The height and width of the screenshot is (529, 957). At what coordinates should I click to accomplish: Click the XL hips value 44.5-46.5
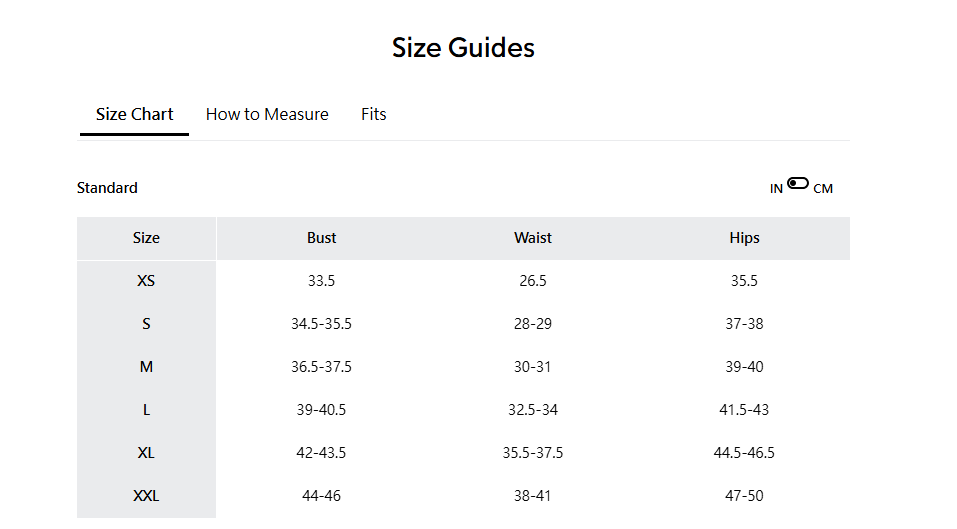(744, 453)
